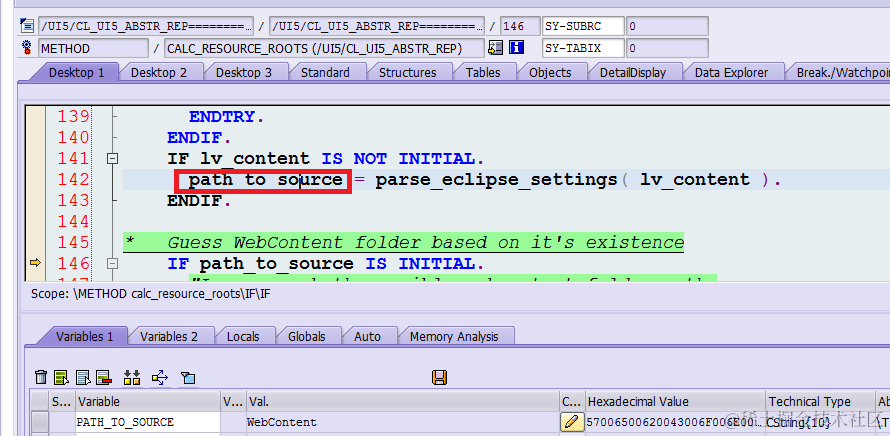The width and height of the screenshot is (890, 436).
Task: Click the blue information icon
Action: click(517, 48)
